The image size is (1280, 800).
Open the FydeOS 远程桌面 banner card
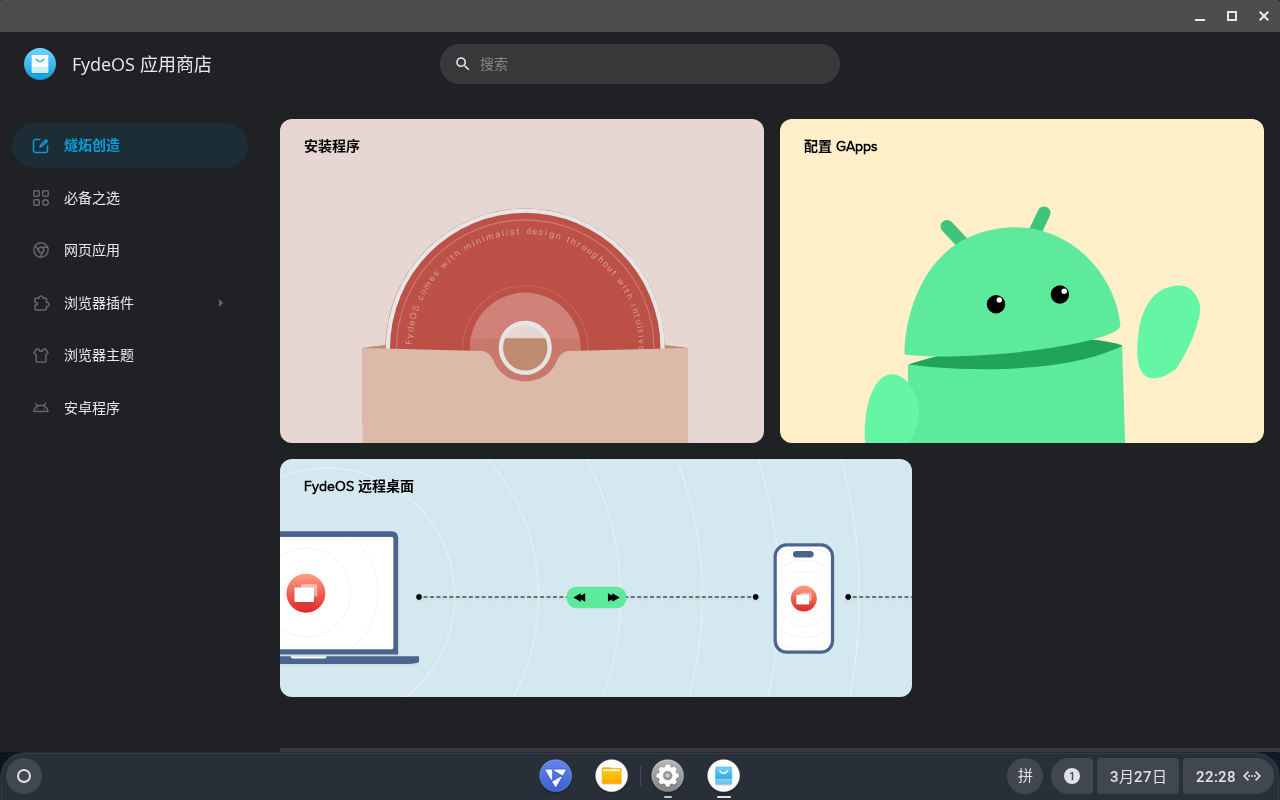tap(596, 578)
